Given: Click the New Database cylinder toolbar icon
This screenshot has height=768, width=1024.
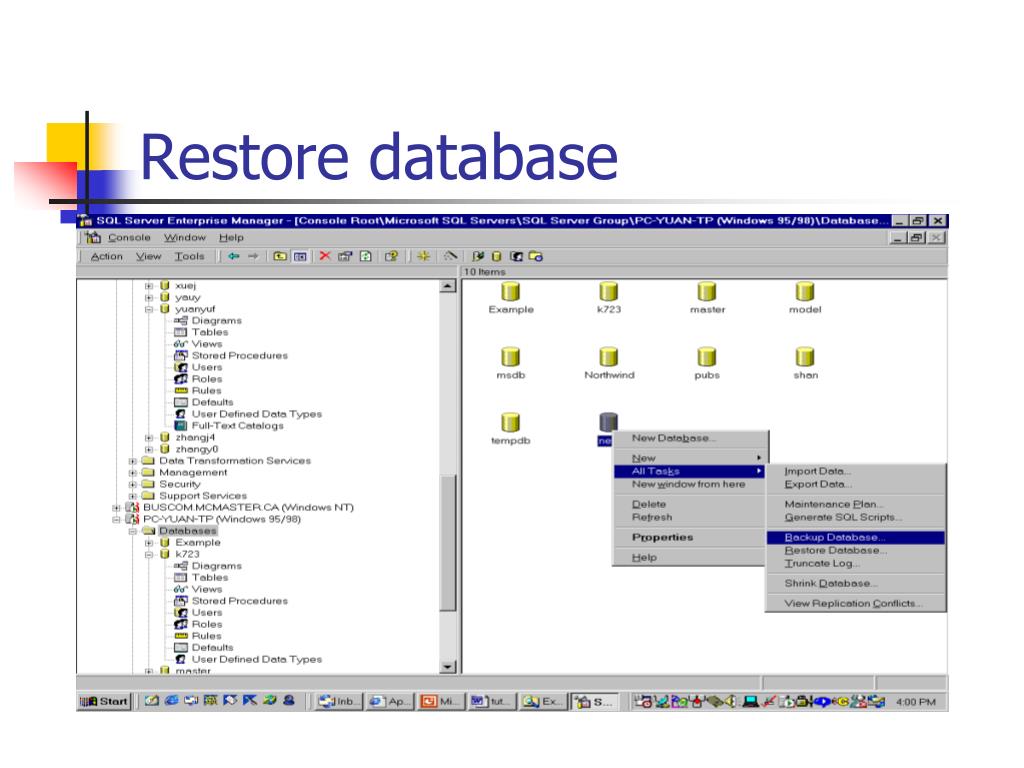Looking at the screenshot, I should click(x=496, y=257).
